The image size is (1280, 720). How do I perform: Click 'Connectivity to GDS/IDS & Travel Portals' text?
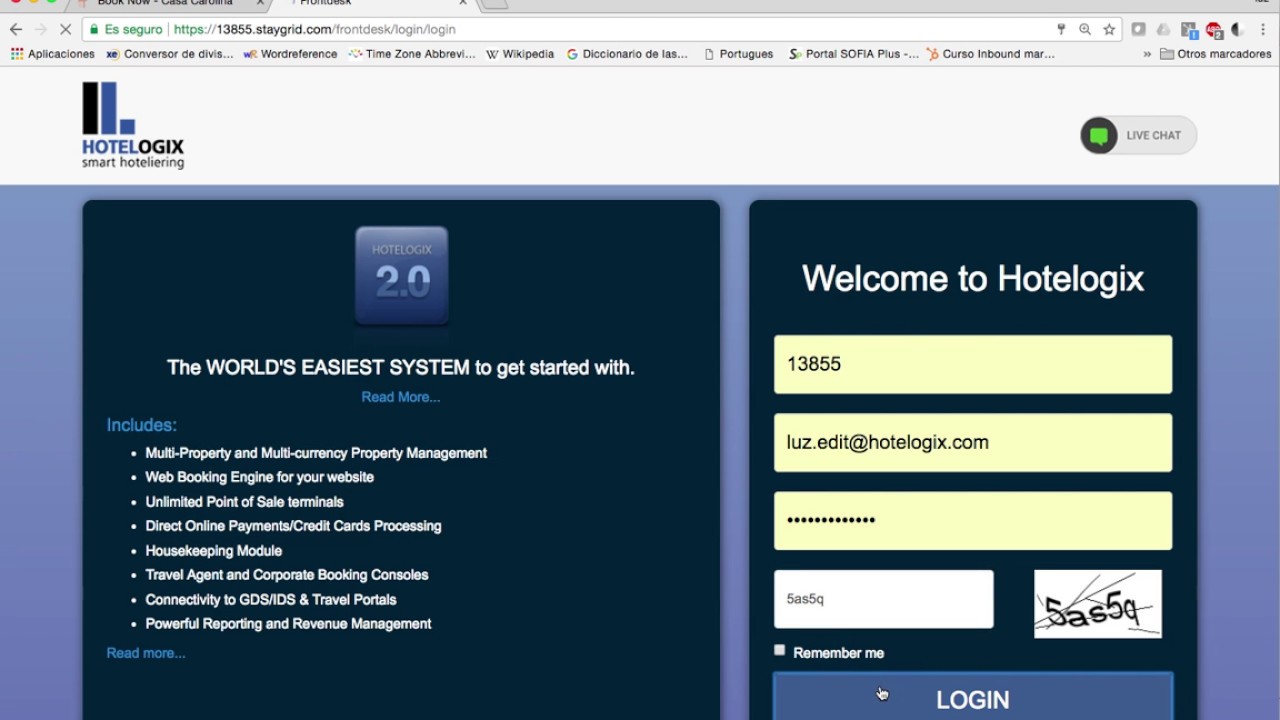pyautogui.click(x=271, y=600)
